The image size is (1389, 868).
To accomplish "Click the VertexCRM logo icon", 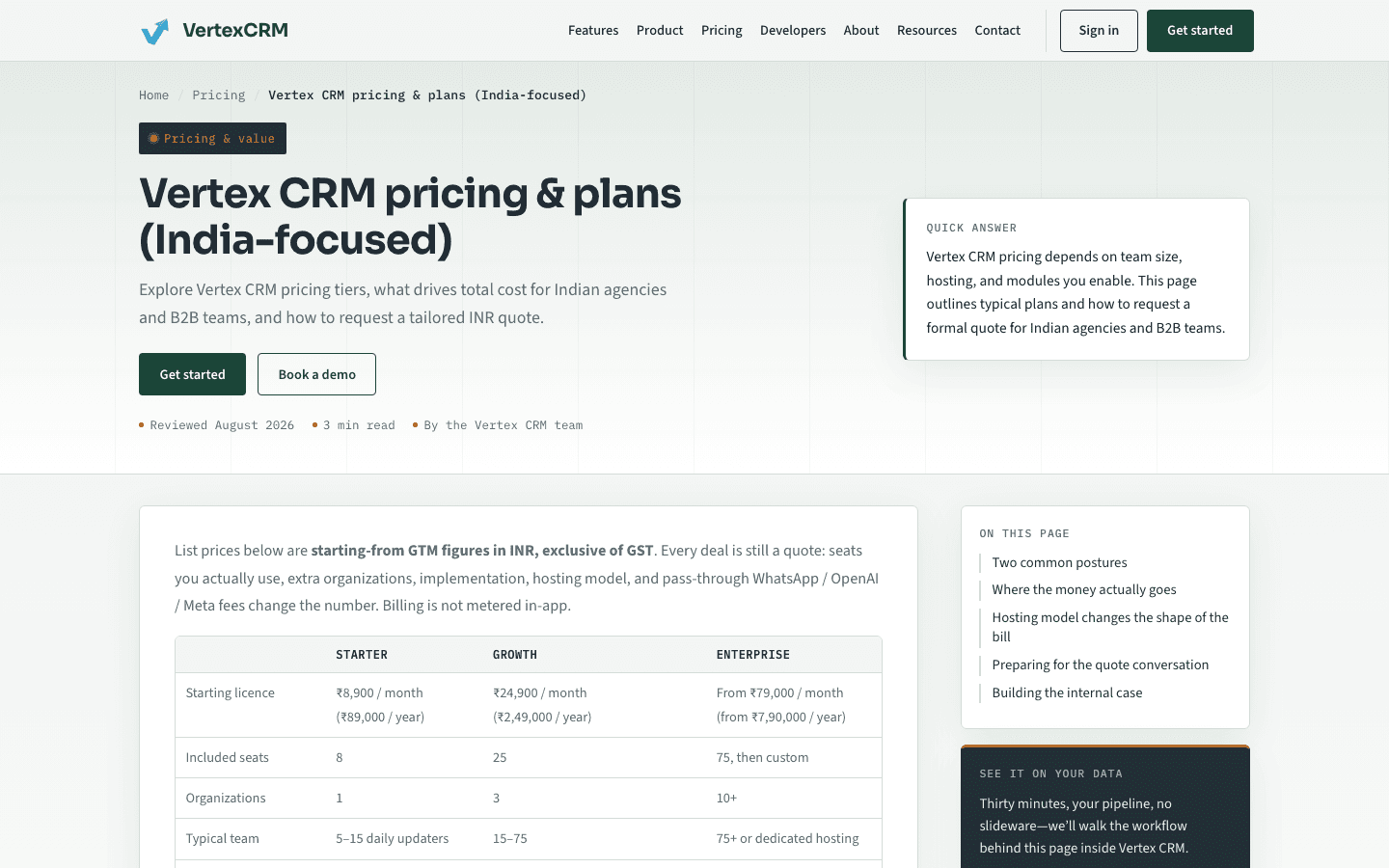I will 154,31.
